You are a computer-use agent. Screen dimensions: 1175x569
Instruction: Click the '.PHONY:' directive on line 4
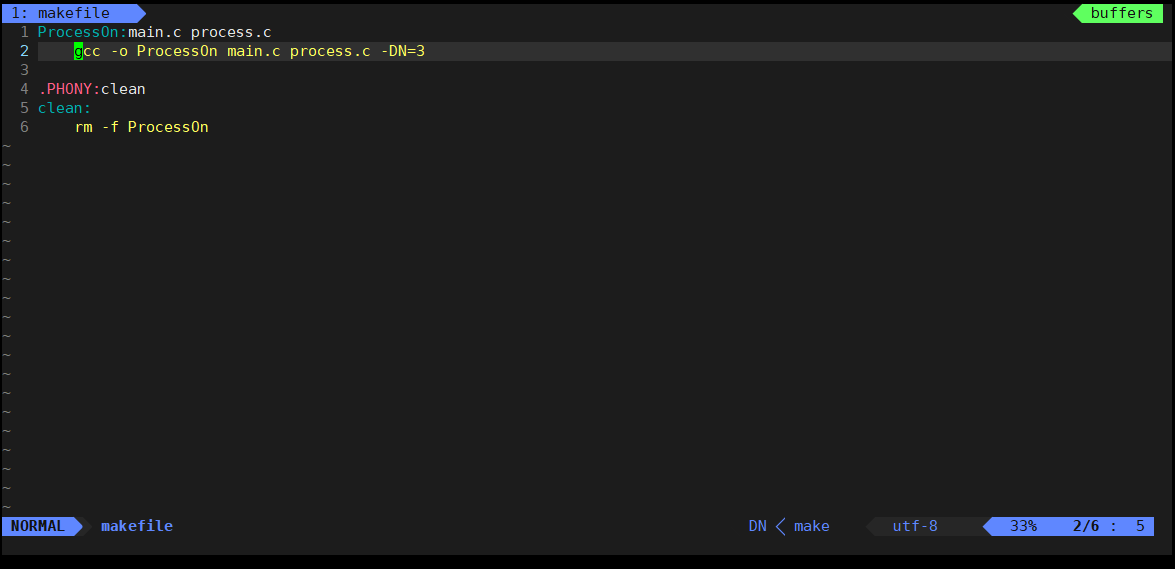(x=69, y=89)
